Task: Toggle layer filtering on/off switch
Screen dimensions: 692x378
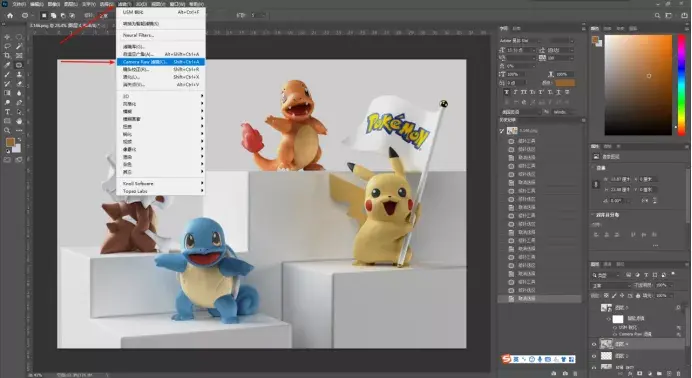Action: click(673, 274)
